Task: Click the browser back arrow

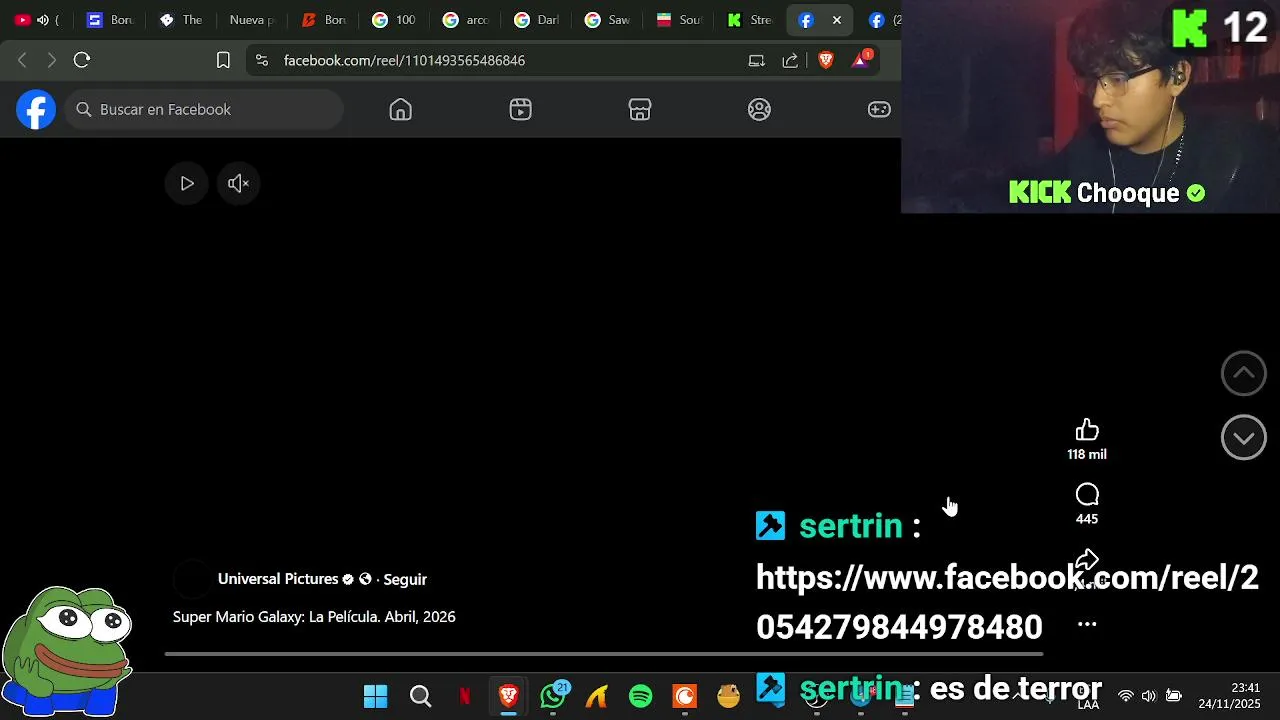Action: (x=22, y=60)
